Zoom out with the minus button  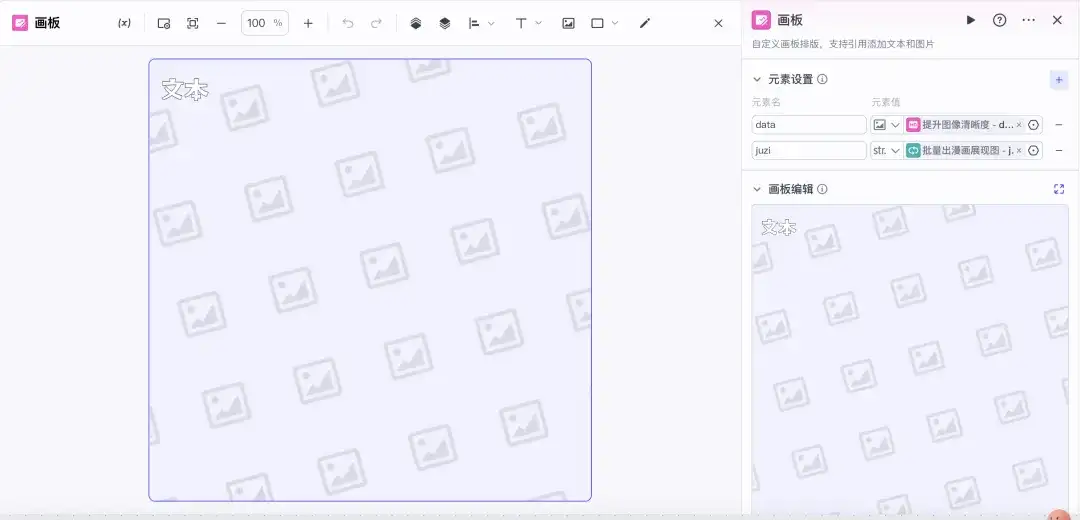click(221, 23)
